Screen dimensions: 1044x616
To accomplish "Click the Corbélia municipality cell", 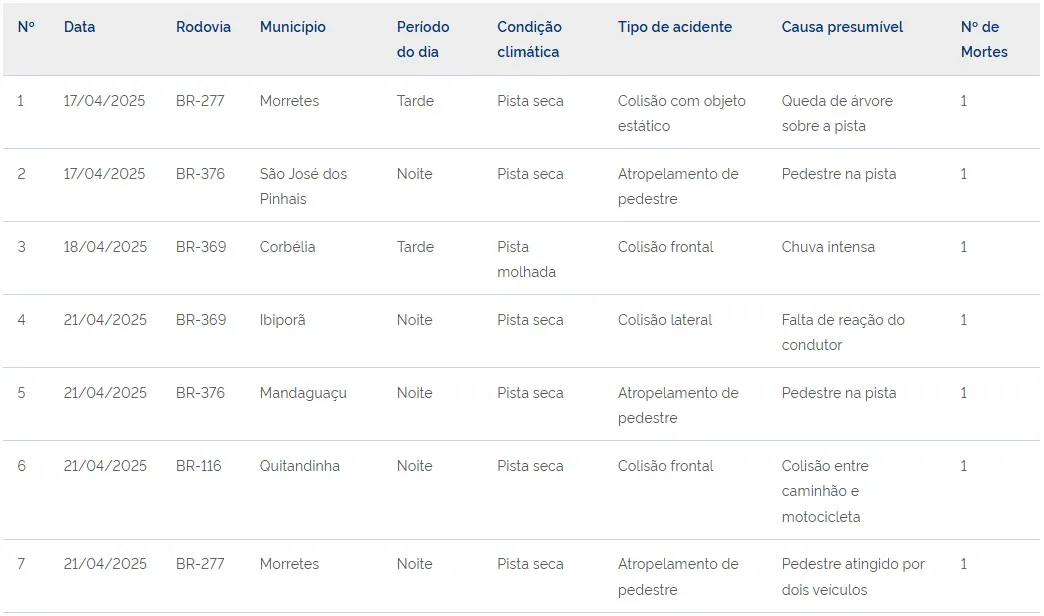I will click(x=287, y=247).
